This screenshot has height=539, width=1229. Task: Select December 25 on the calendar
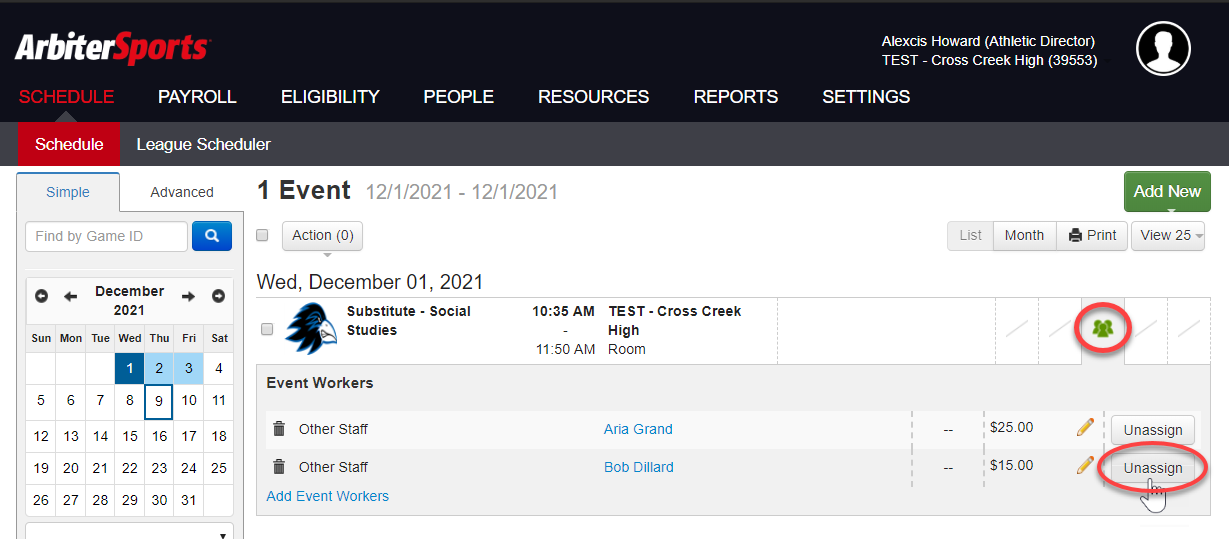(x=219, y=468)
